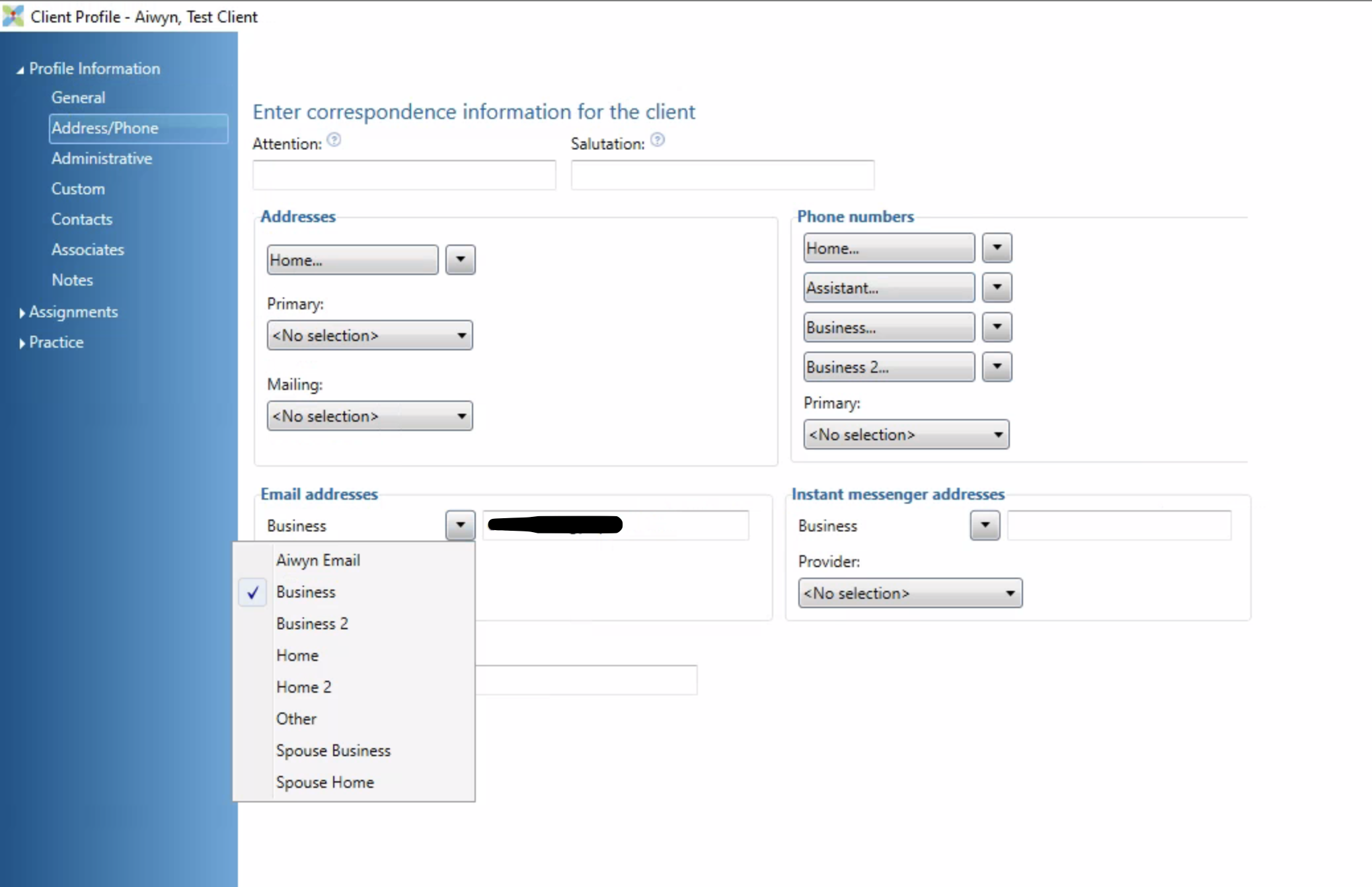Image resolution: width=1372 pixels, height=887 pixels.
Task: Open the Mailing address dropdown
Action: (369, 416)
